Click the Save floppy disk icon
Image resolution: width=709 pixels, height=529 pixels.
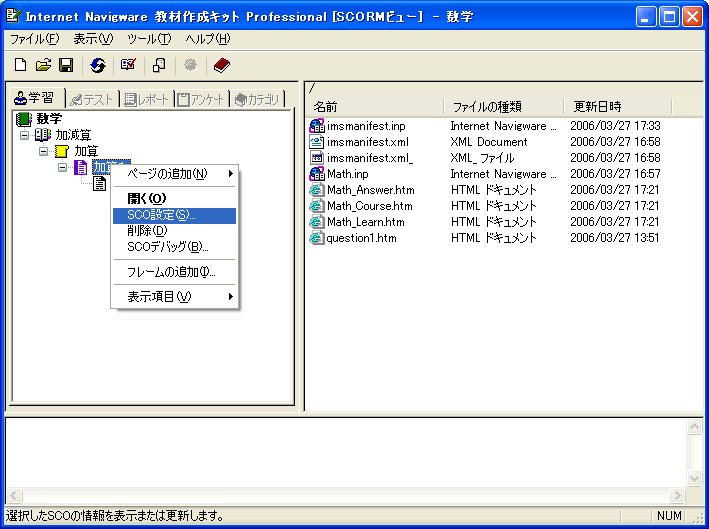pos(66,65)
